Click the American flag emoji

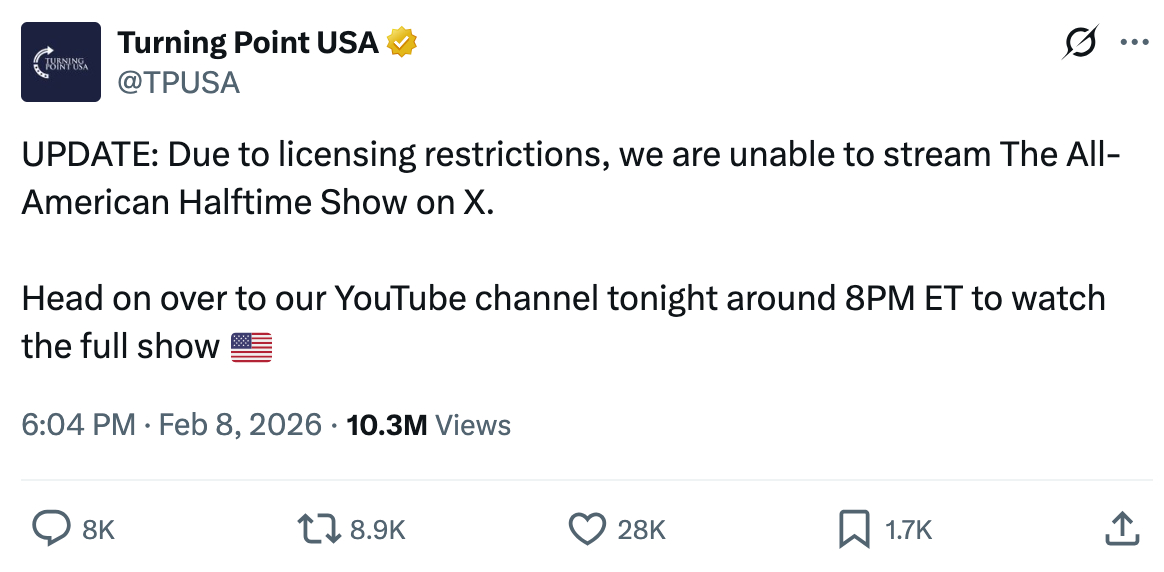click(251, 347)
